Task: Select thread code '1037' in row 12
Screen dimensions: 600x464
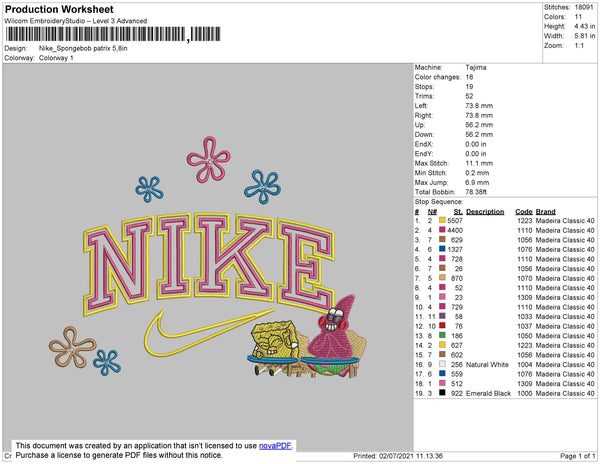Action: tap(525, 326)
